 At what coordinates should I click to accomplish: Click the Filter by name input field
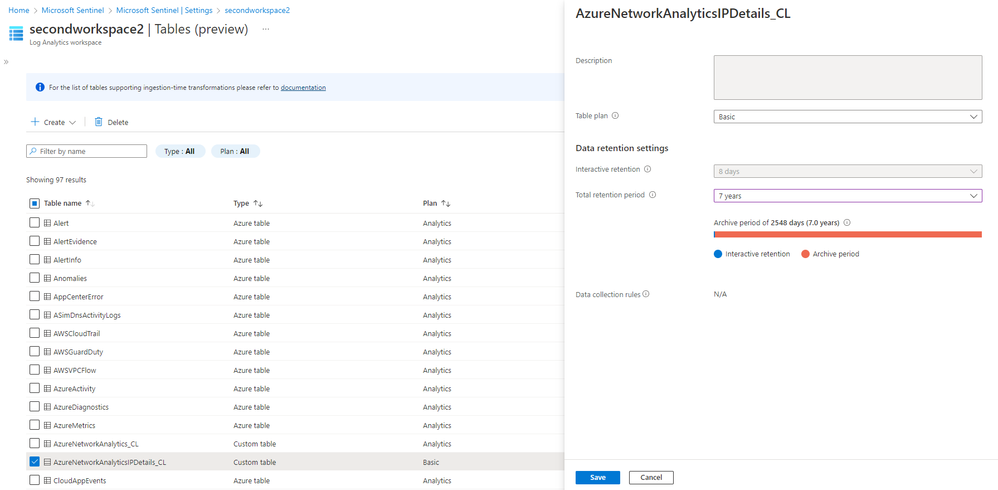(87, 151)
